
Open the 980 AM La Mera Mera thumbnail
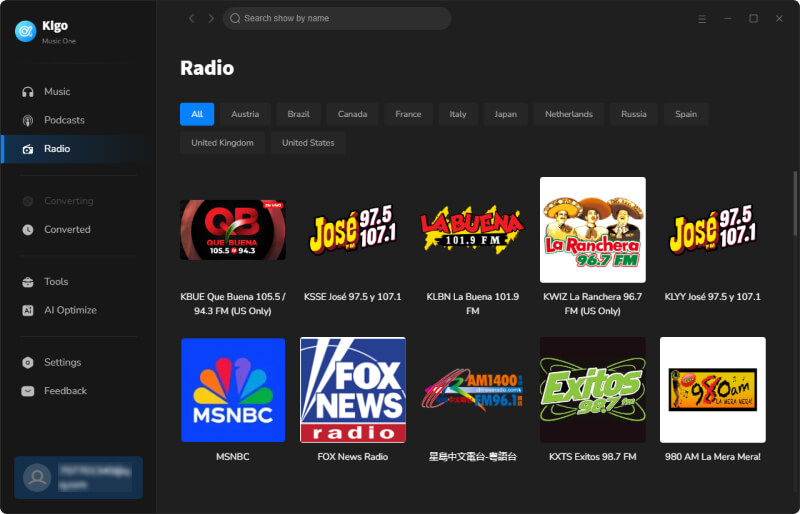click(x=713, y=390)
